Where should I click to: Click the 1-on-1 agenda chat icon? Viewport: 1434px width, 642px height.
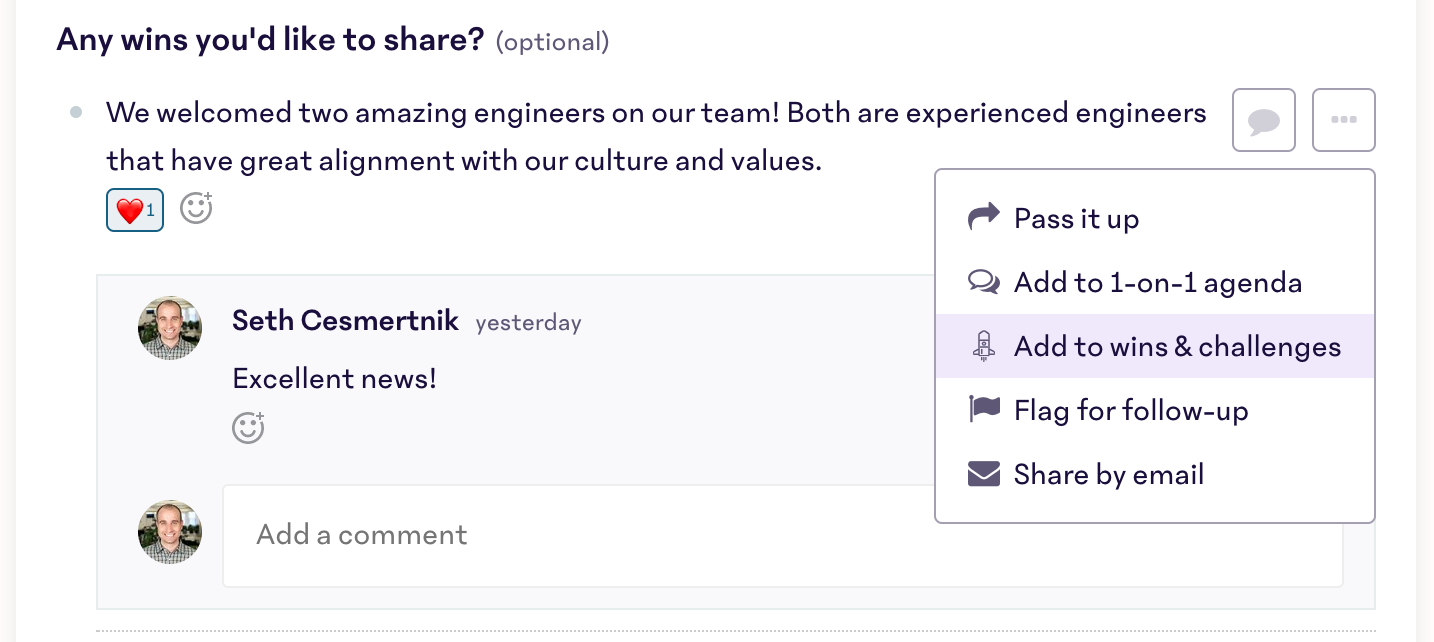(x=984, y=282)
